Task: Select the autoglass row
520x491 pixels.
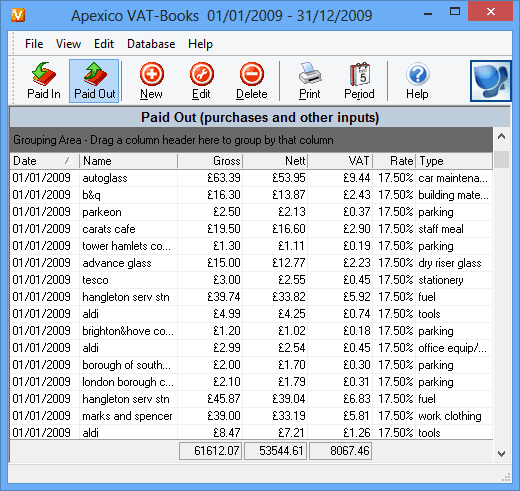Action: pos(251,178)
